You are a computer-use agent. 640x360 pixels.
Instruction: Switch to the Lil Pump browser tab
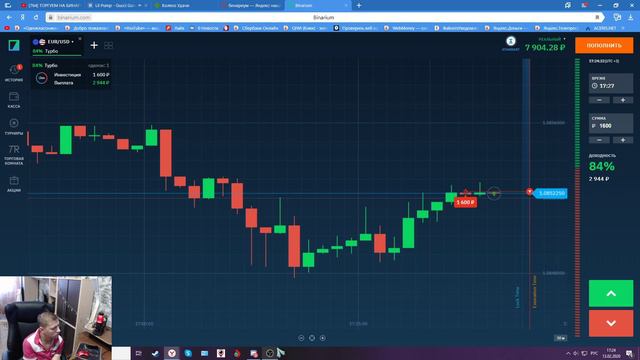(x=116, y=5)
